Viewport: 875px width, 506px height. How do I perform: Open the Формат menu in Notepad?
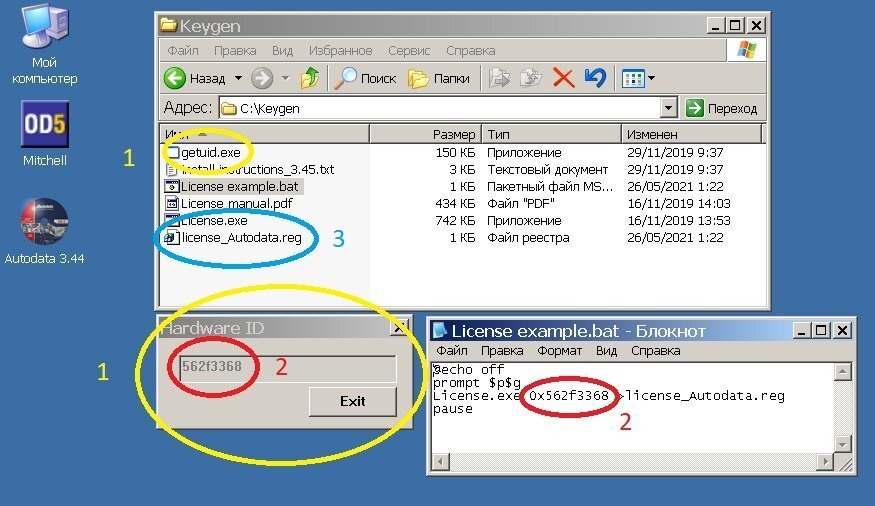pos(560,351)
